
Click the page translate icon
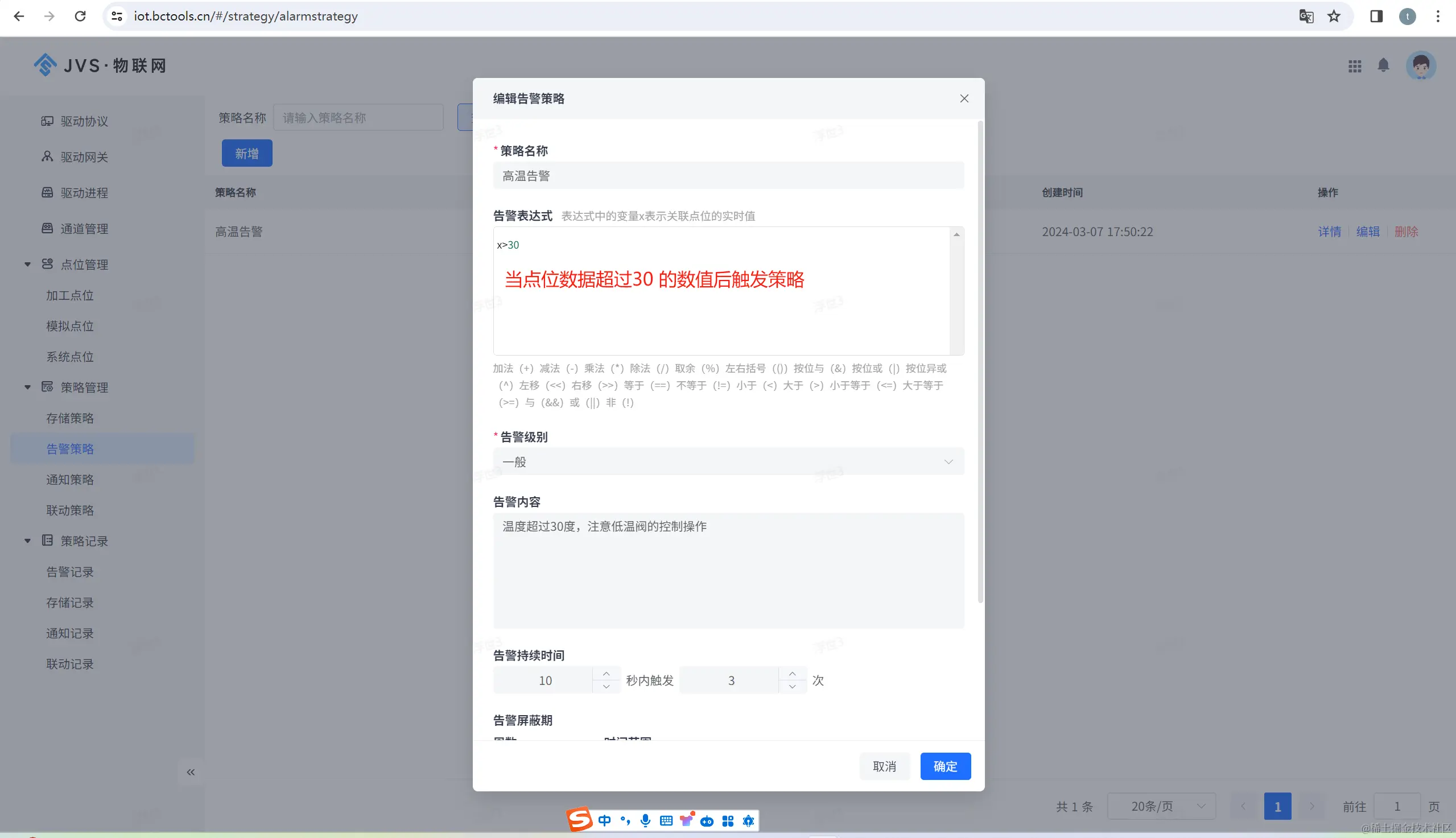point(1306,16)
